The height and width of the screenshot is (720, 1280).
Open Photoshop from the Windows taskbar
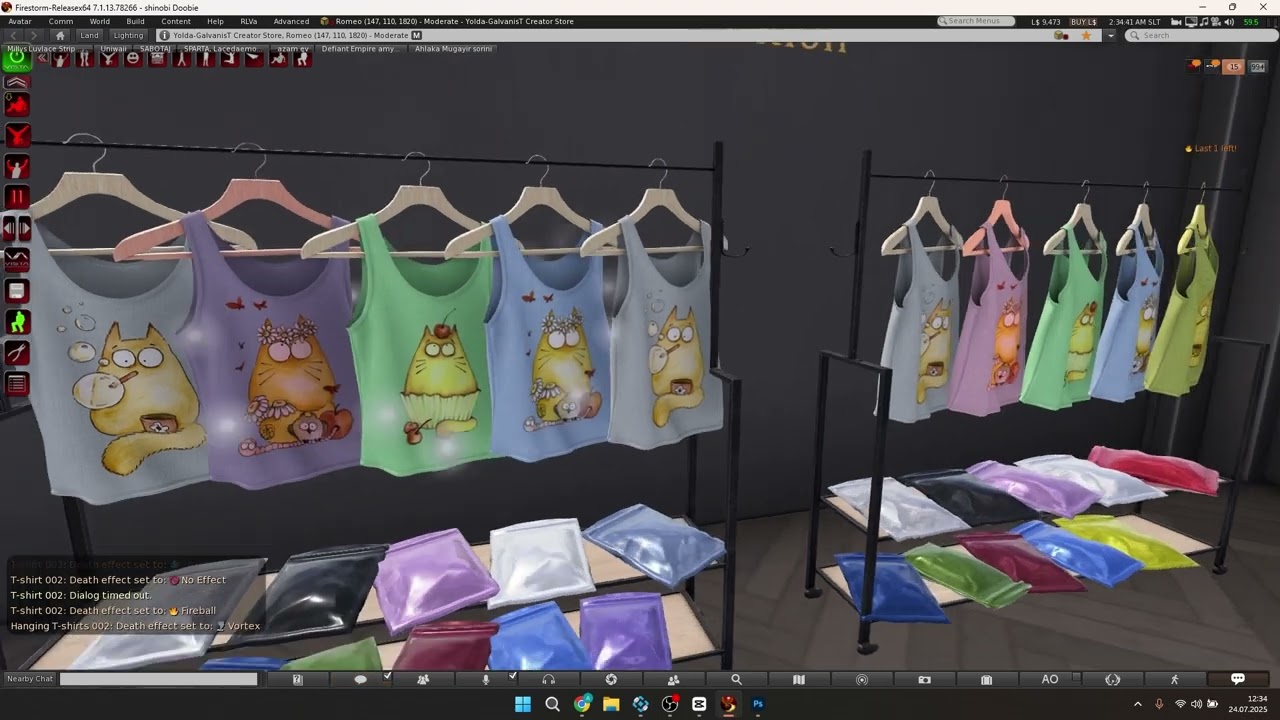[x=758, y=704]
